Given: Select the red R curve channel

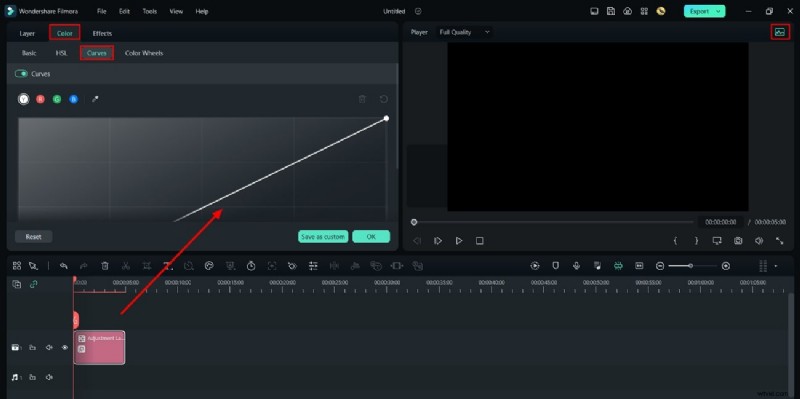Looking at the screenshot, I should [40, 99].
